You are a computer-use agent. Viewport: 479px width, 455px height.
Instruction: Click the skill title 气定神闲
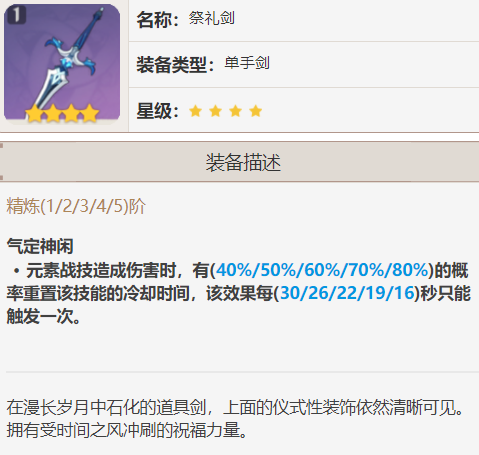click(40, 246)
